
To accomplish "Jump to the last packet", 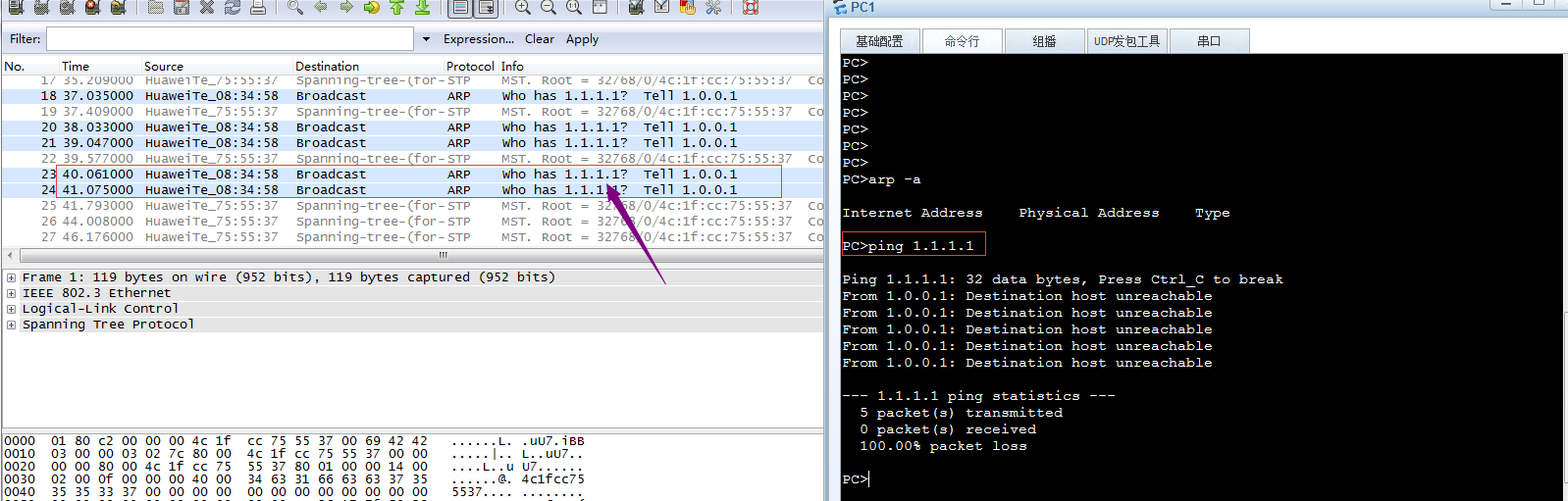I will [x=423, y=8].
